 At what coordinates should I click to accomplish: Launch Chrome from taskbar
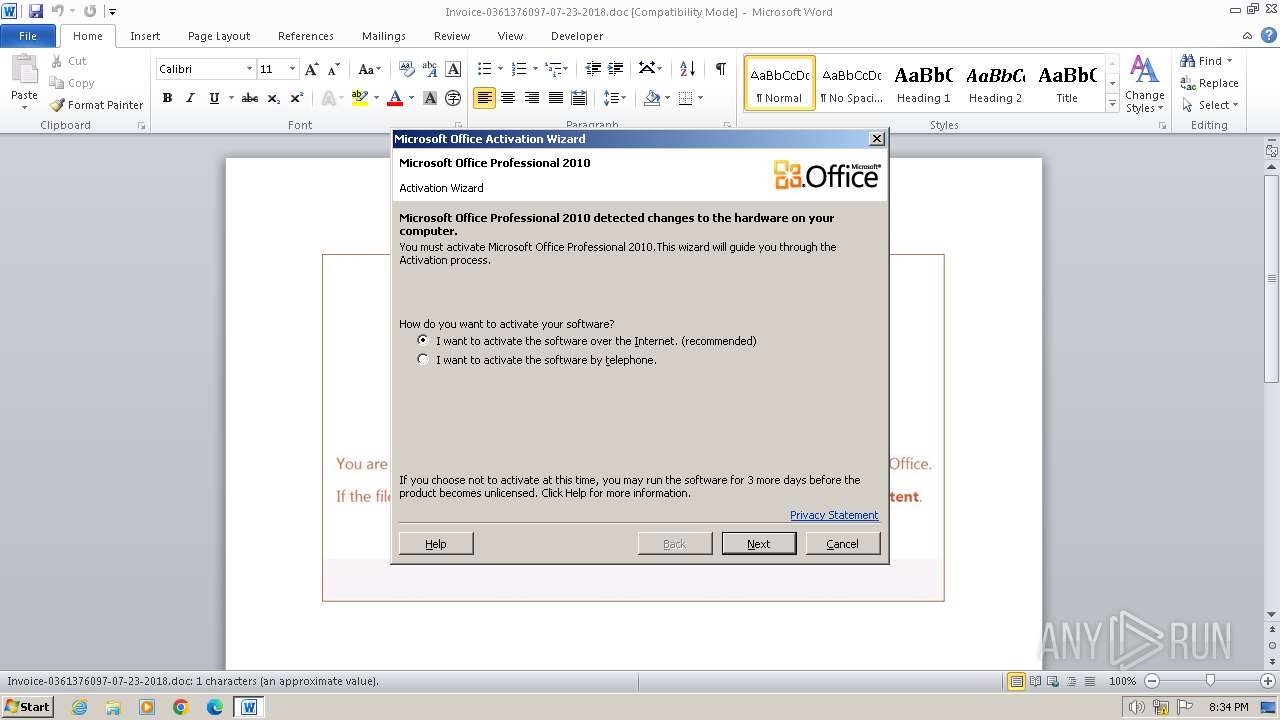181,707
